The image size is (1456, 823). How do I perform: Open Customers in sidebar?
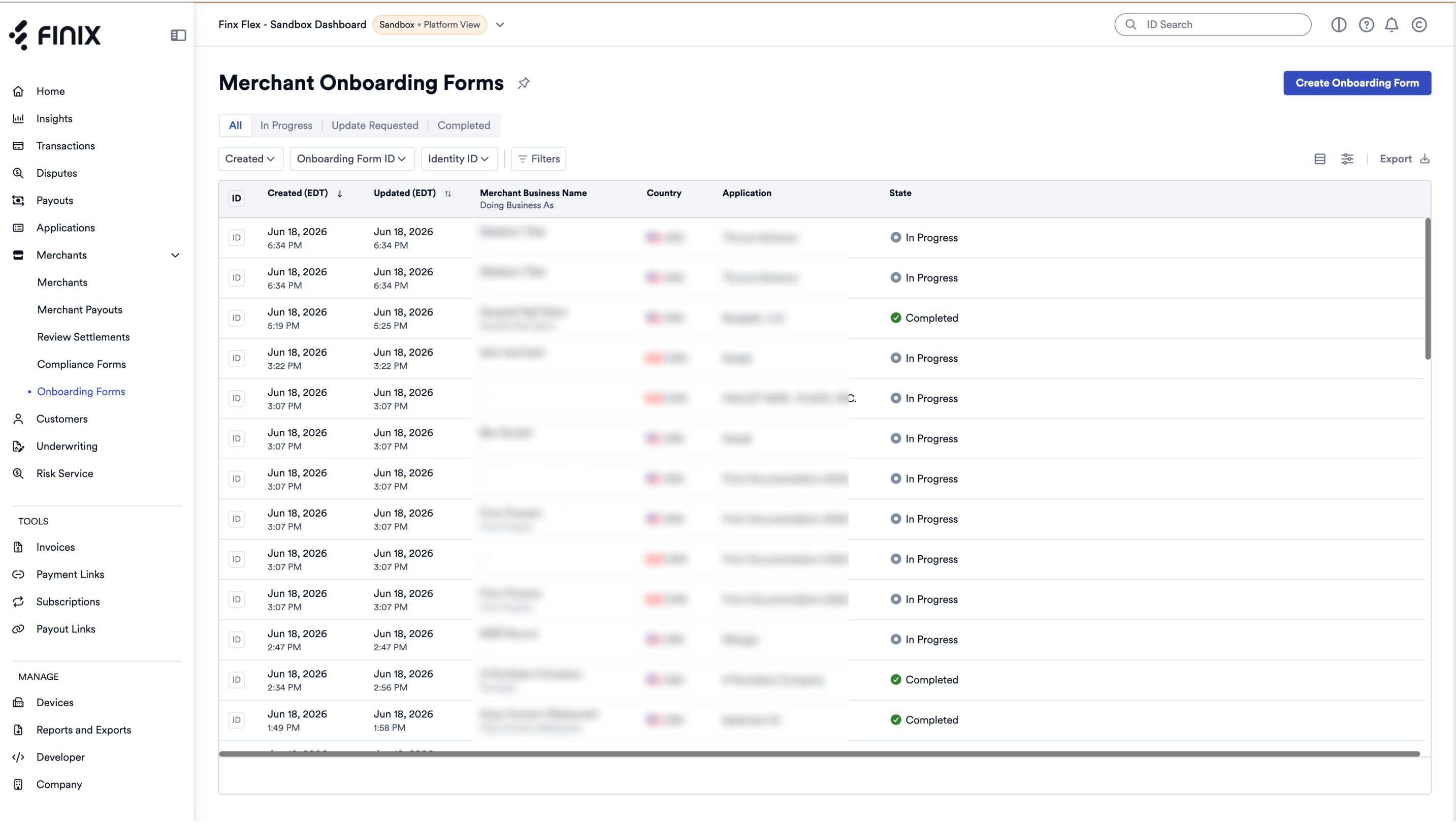tap(62, 419)
